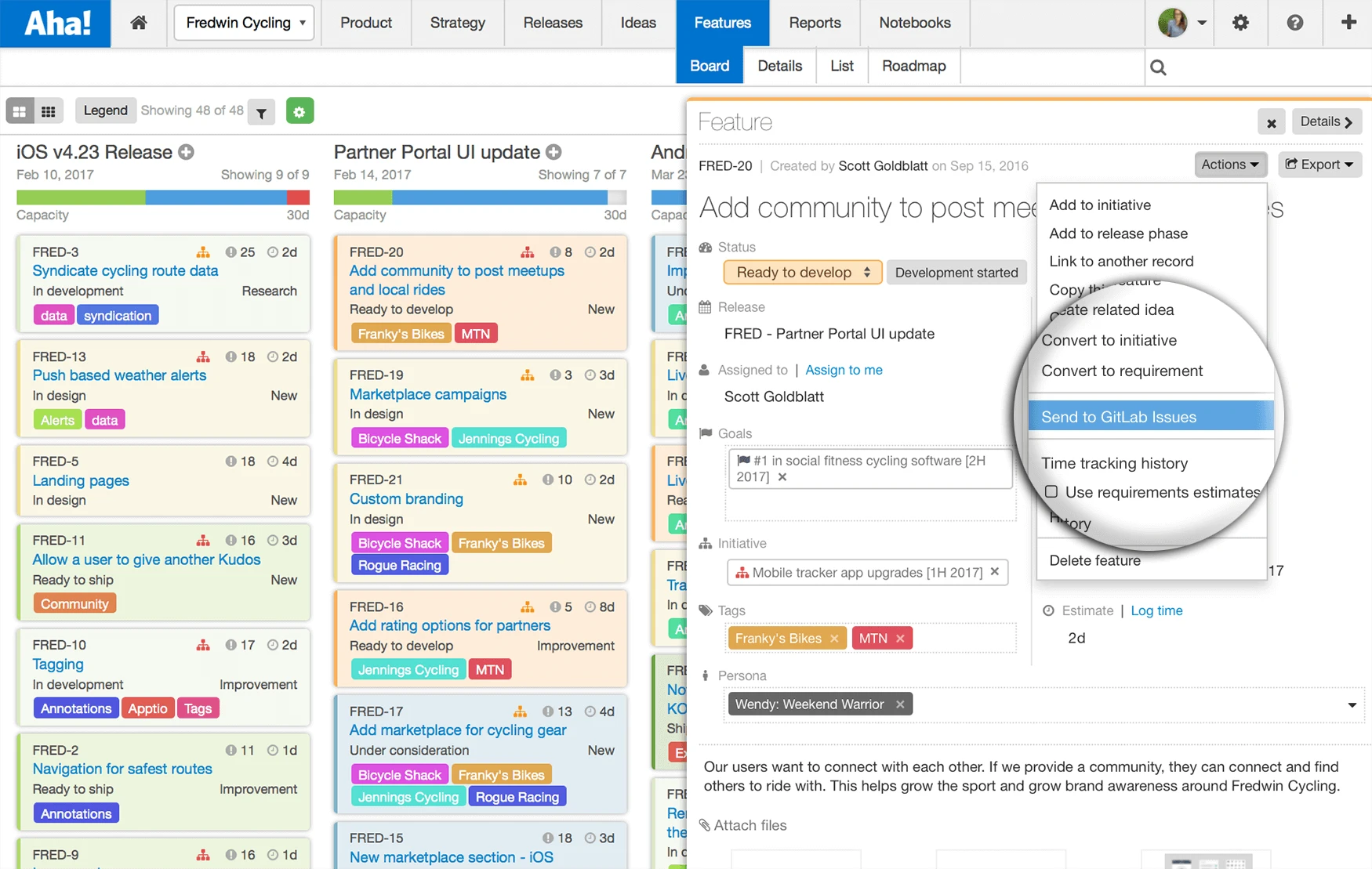Open the Releases menu
Image resolution: width=1372 pixels, height=869 pixels.
click(553, 23)
